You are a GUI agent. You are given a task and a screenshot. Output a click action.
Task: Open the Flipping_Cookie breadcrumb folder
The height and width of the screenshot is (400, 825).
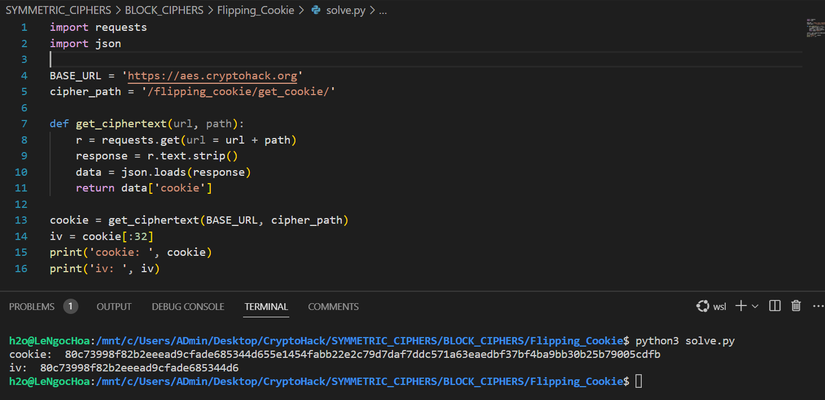tap(256, 10)
